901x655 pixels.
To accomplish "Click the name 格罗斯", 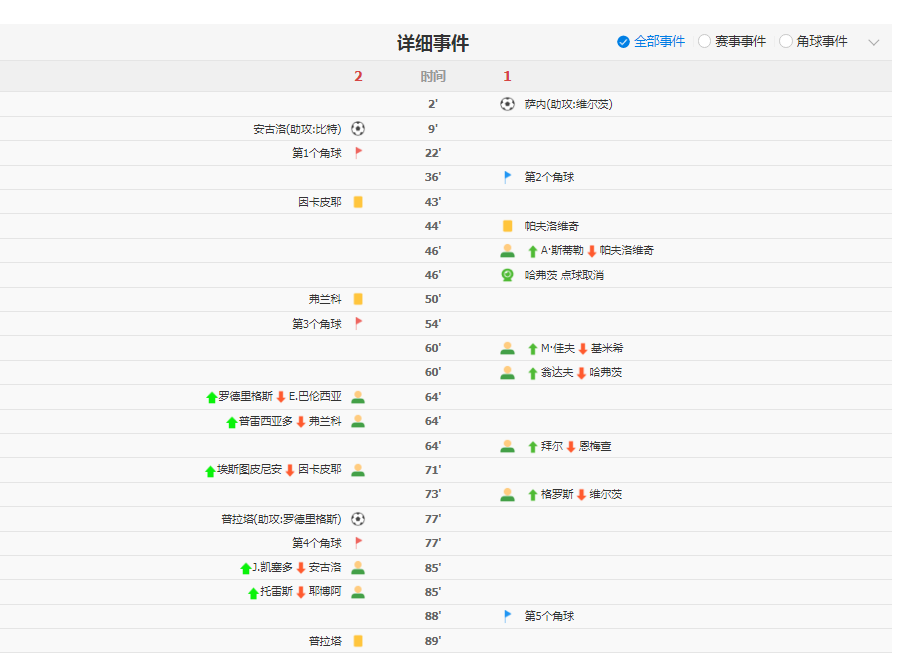I will 557,494.
